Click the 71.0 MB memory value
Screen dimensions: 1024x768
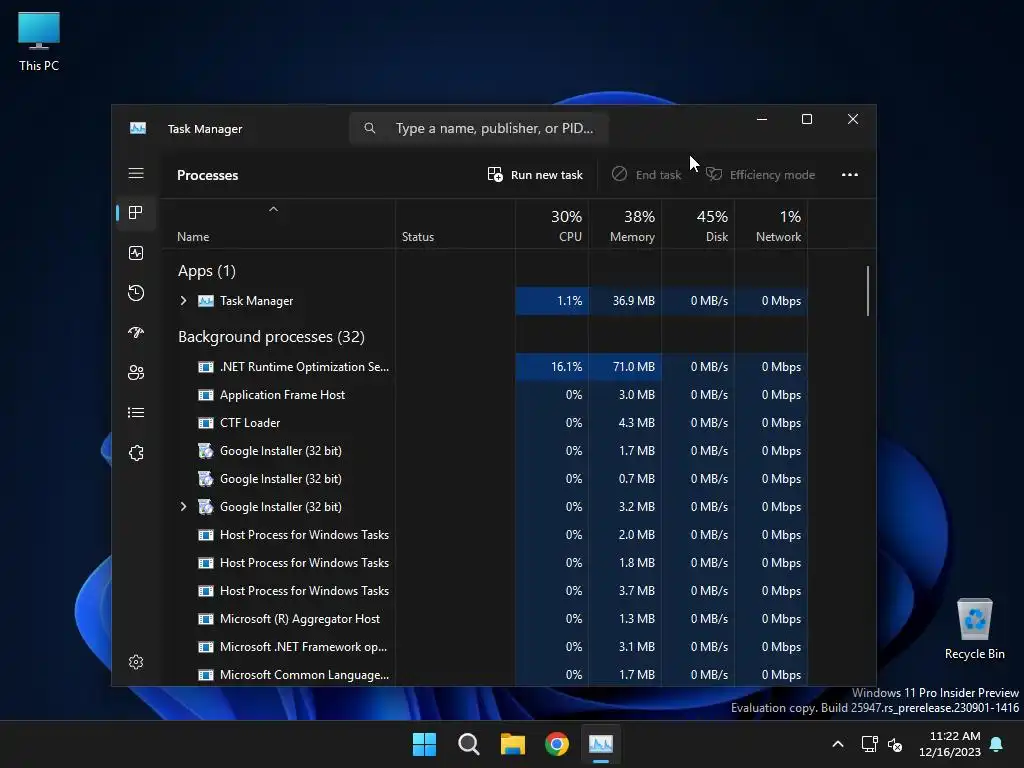633,367
